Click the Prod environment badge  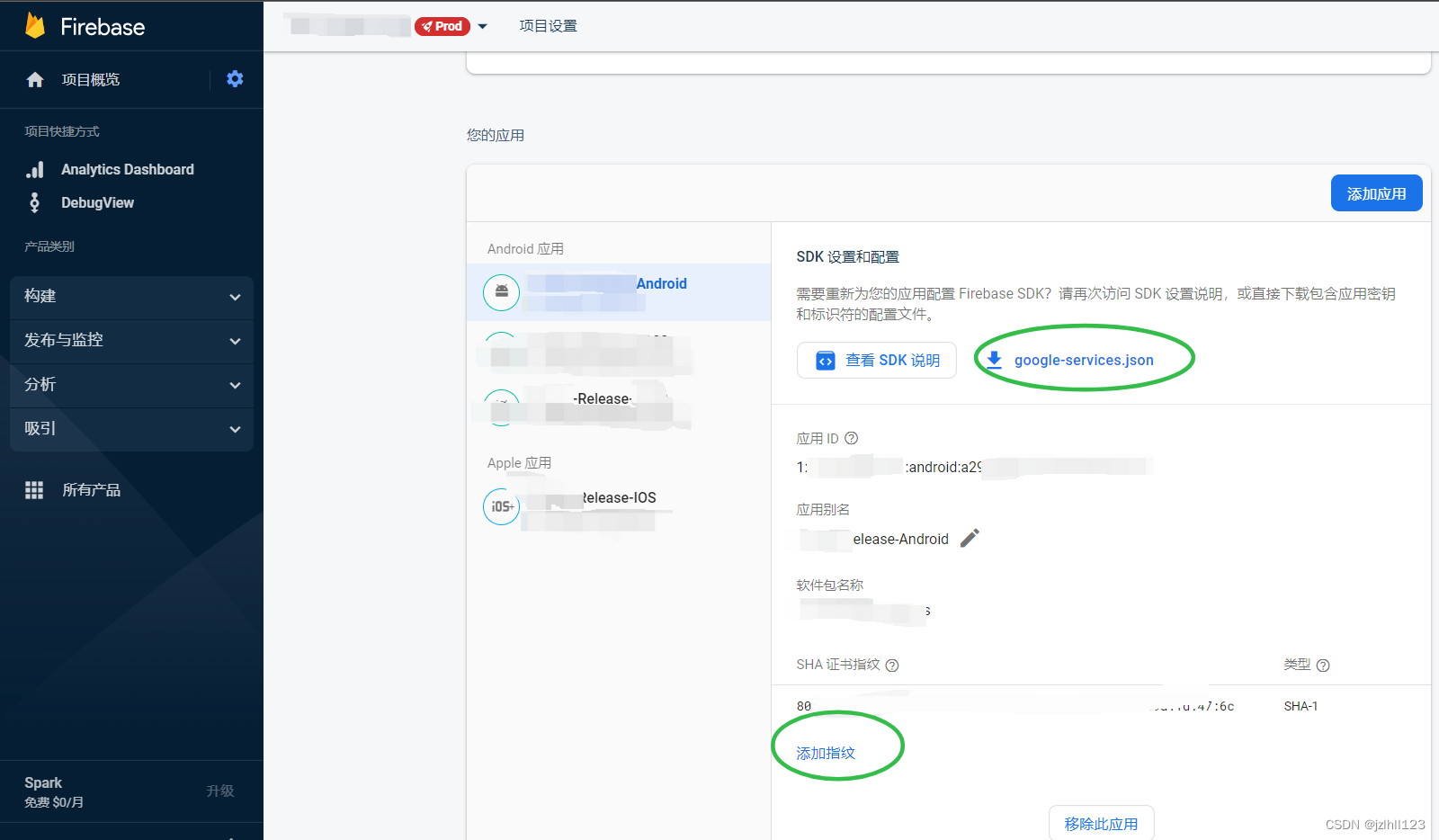click(x=442, y=26)
